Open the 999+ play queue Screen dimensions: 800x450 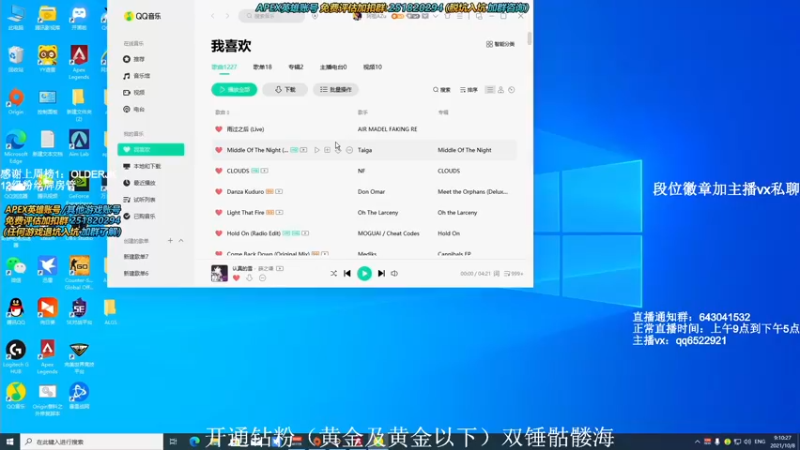click(513, 274)
